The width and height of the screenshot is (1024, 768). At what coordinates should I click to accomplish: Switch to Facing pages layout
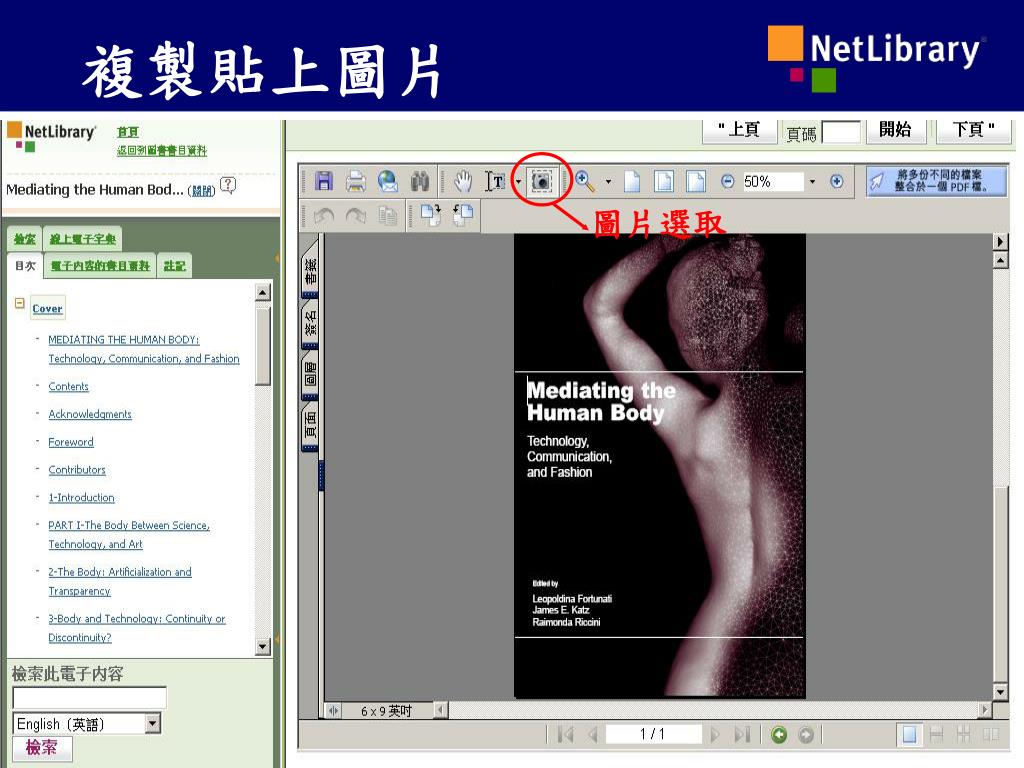[x=991, y=735]
